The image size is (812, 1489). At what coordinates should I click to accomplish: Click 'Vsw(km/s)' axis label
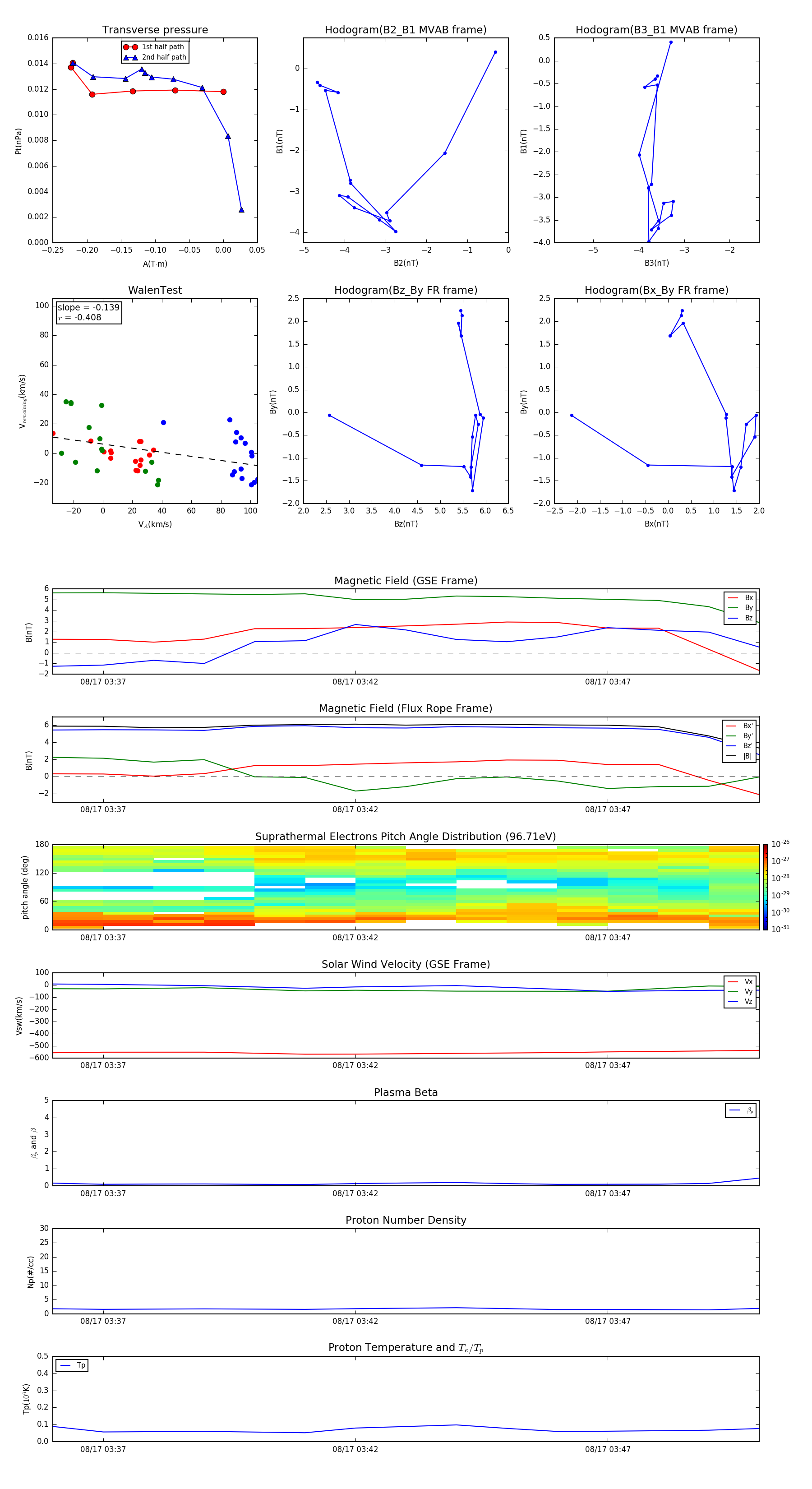[19, 1016]
